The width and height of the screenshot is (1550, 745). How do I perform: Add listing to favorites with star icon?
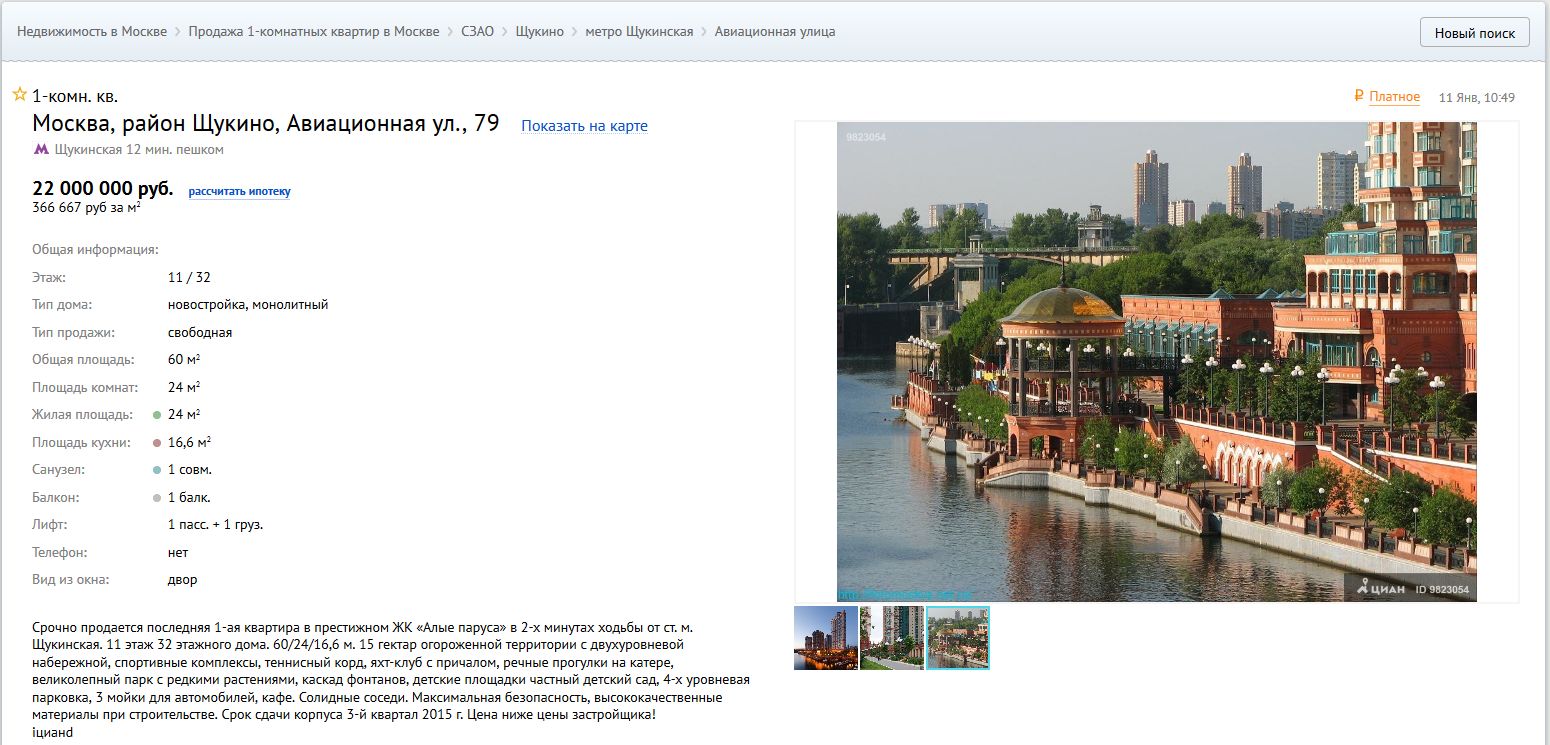[19, 95]
